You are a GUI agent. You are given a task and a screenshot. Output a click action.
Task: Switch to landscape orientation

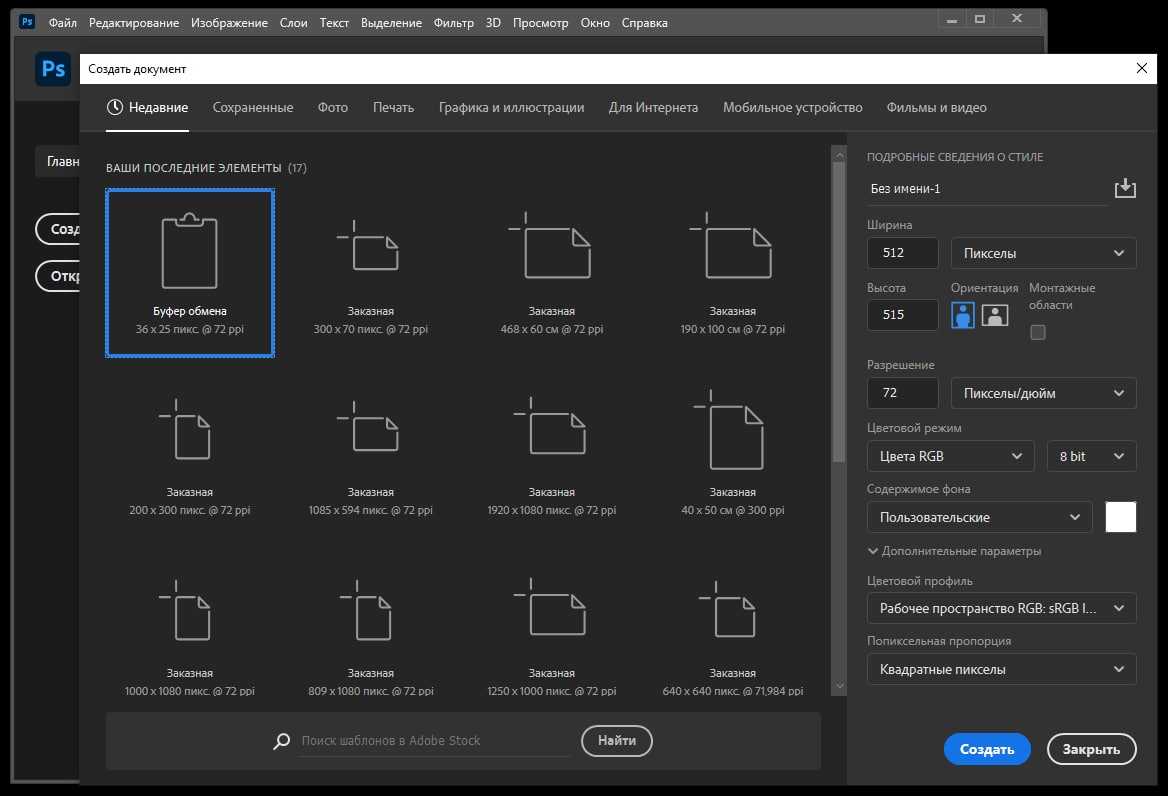(x=994, y=315)
